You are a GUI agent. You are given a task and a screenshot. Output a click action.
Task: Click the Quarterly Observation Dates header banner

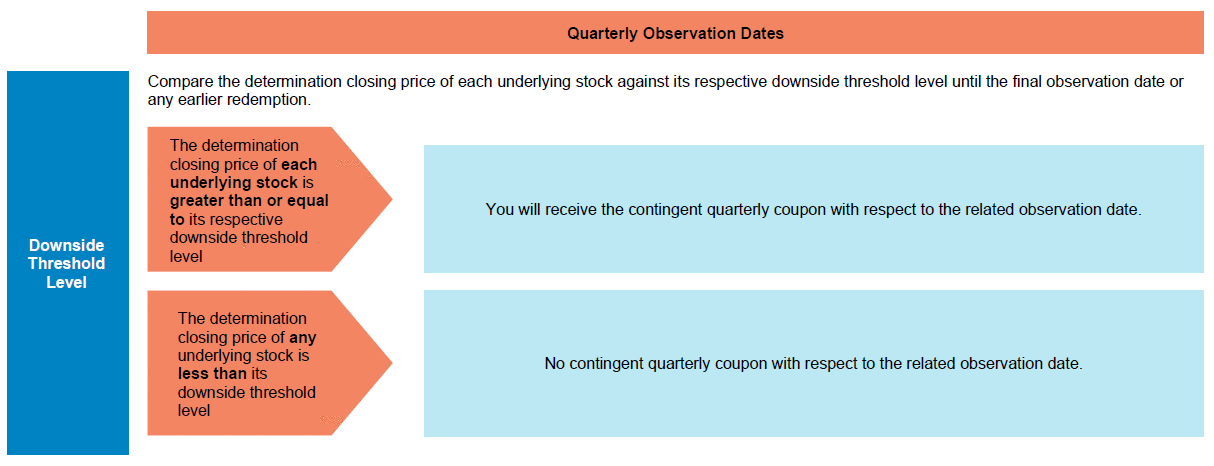(x=675, y=33)
